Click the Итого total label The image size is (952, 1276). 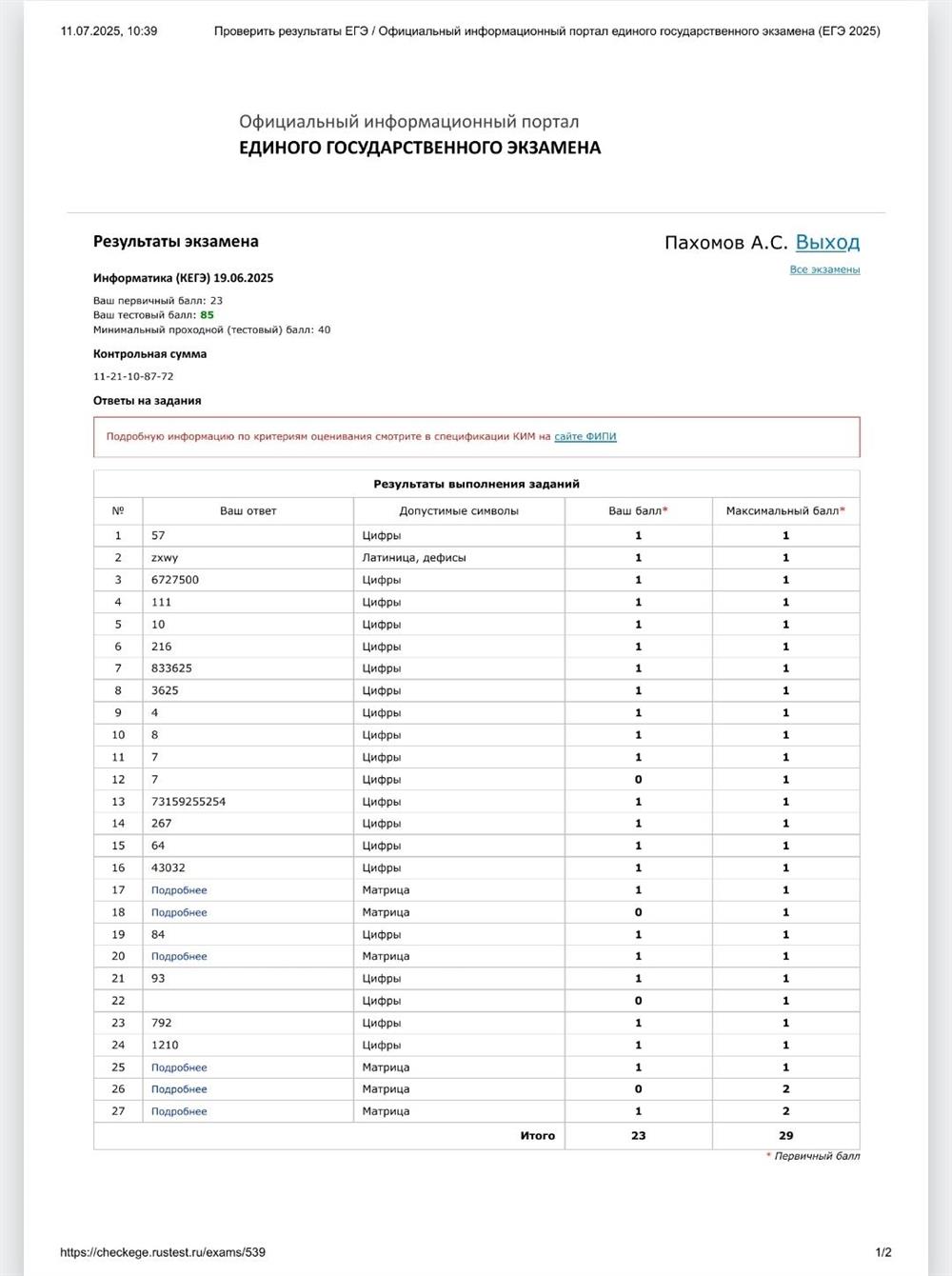coord(537,1136)
